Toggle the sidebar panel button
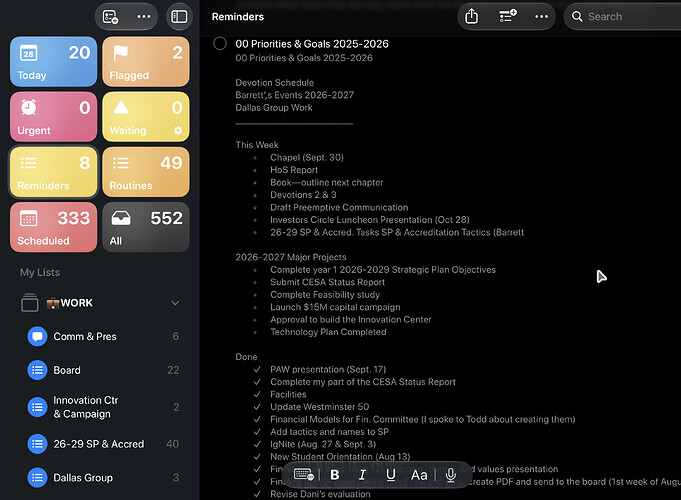 [x=179, y=17]
